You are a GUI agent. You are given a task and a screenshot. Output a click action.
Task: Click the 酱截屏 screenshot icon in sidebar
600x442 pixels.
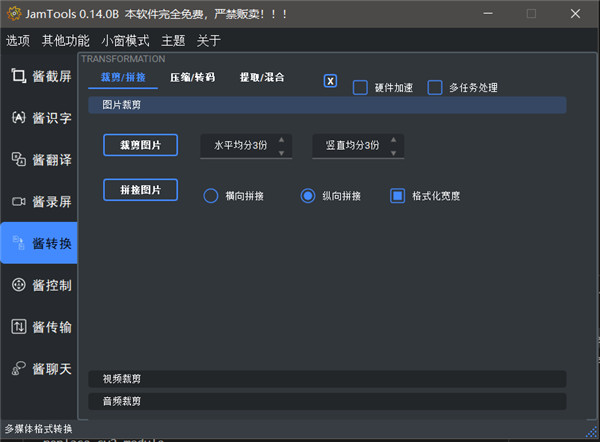tap(18, 76)
